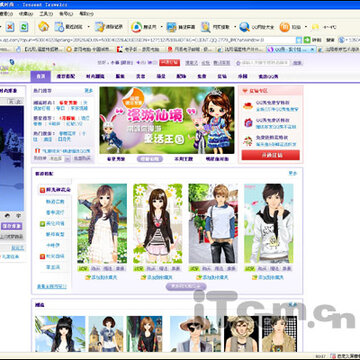Click the dark blue night avatar preview scene
This screenshot has height=360, width=360.
click(12, 158)
